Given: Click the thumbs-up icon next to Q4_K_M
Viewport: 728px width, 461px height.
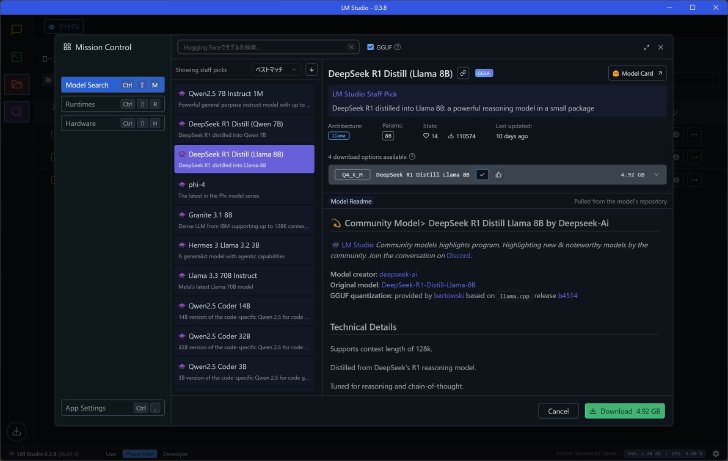Looking at the screenshot, I should tap(498, 175).
